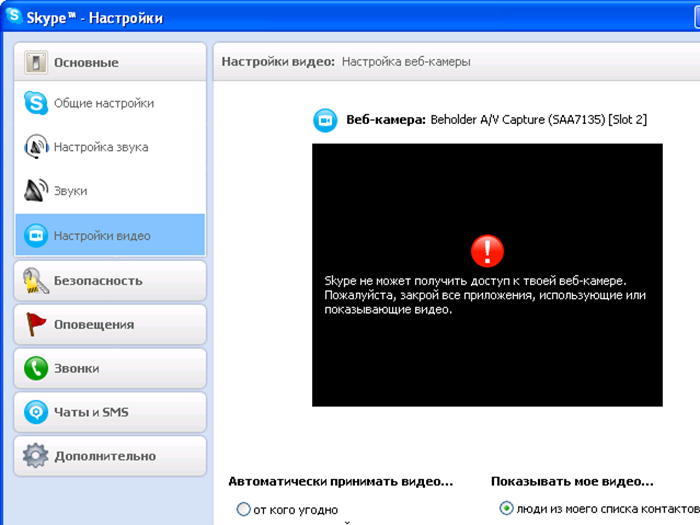The height and width of the screenshot is (525, 700).
Task: Click the red exclamation error icon
Action: point(488,251)
